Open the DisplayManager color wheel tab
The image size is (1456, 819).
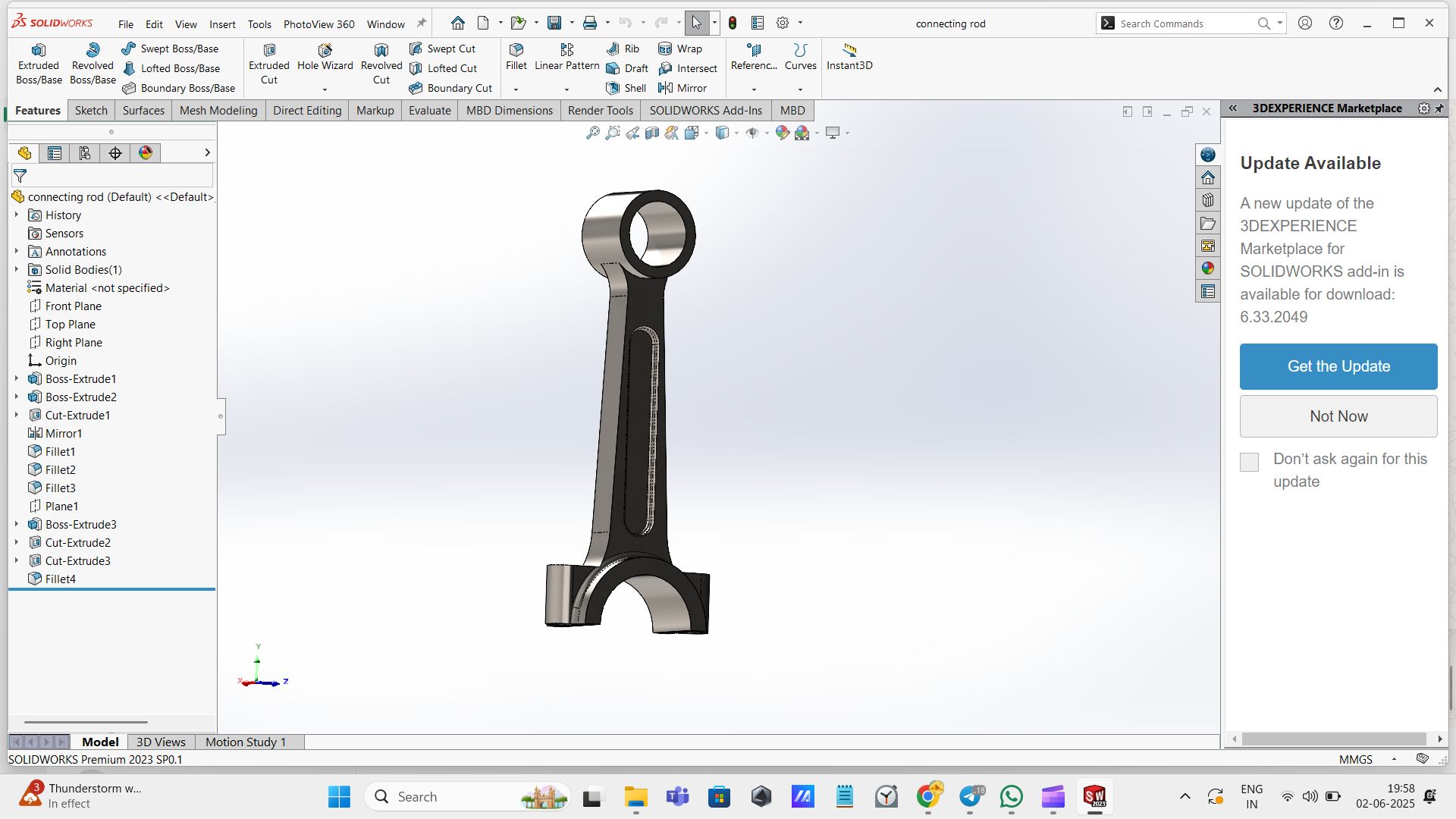(x=146, y=153)
